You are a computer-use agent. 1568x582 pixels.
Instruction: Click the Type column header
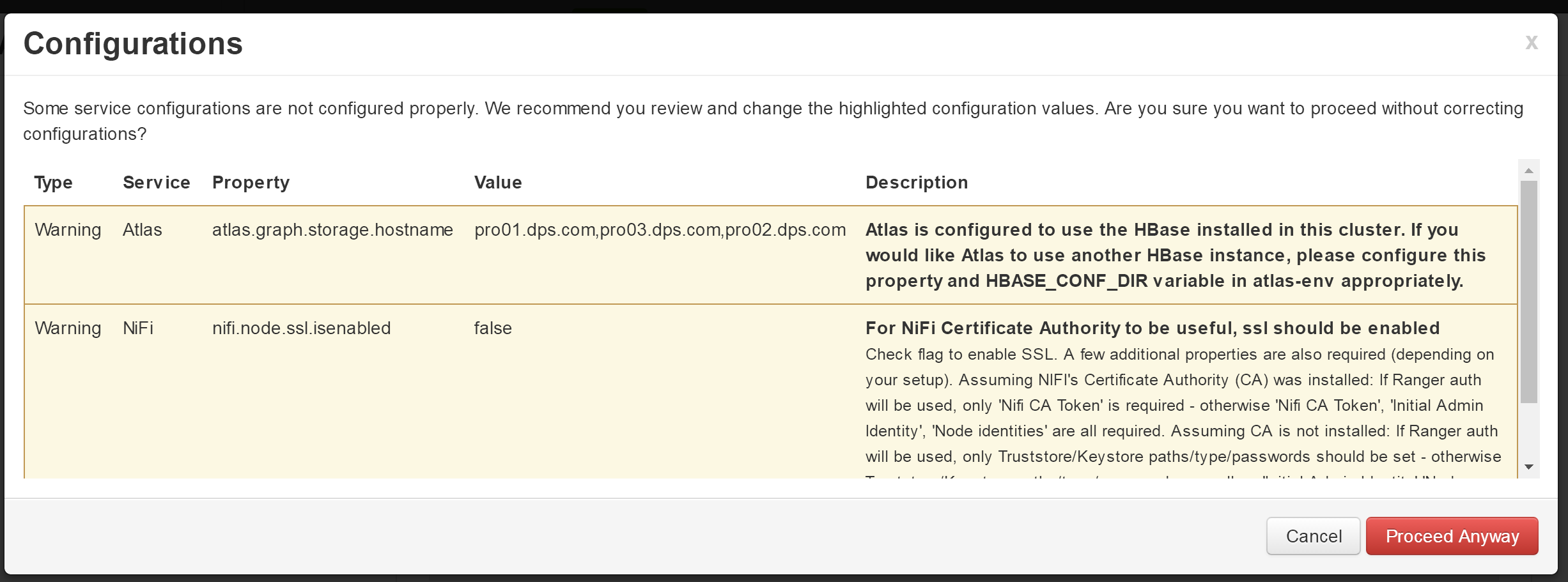[53, 183]
